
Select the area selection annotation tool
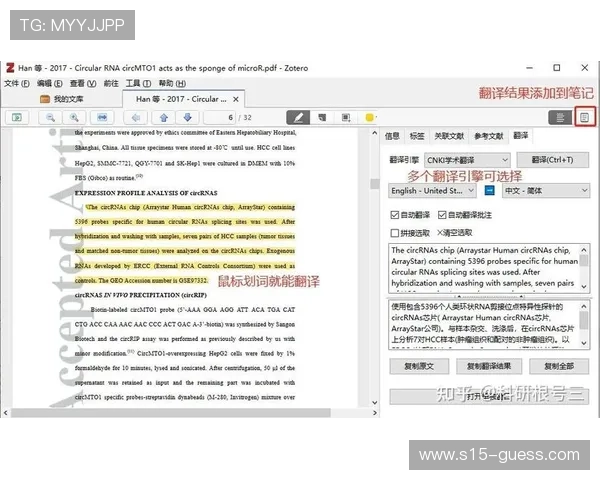346,117
